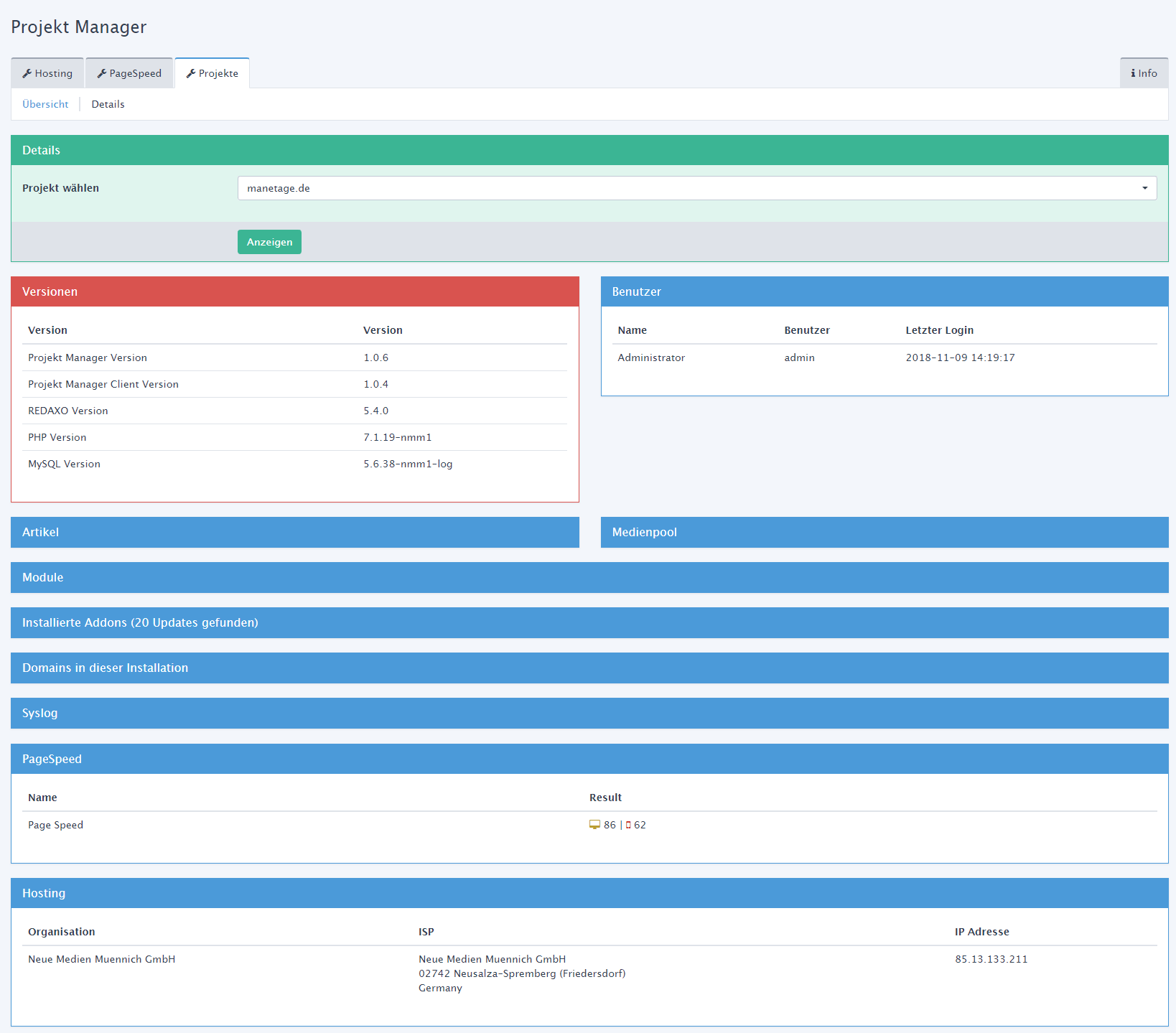1176x1033 pixels.
Task: Click REDAXO version value 5.4.0
Action: [x=375, y=411]
